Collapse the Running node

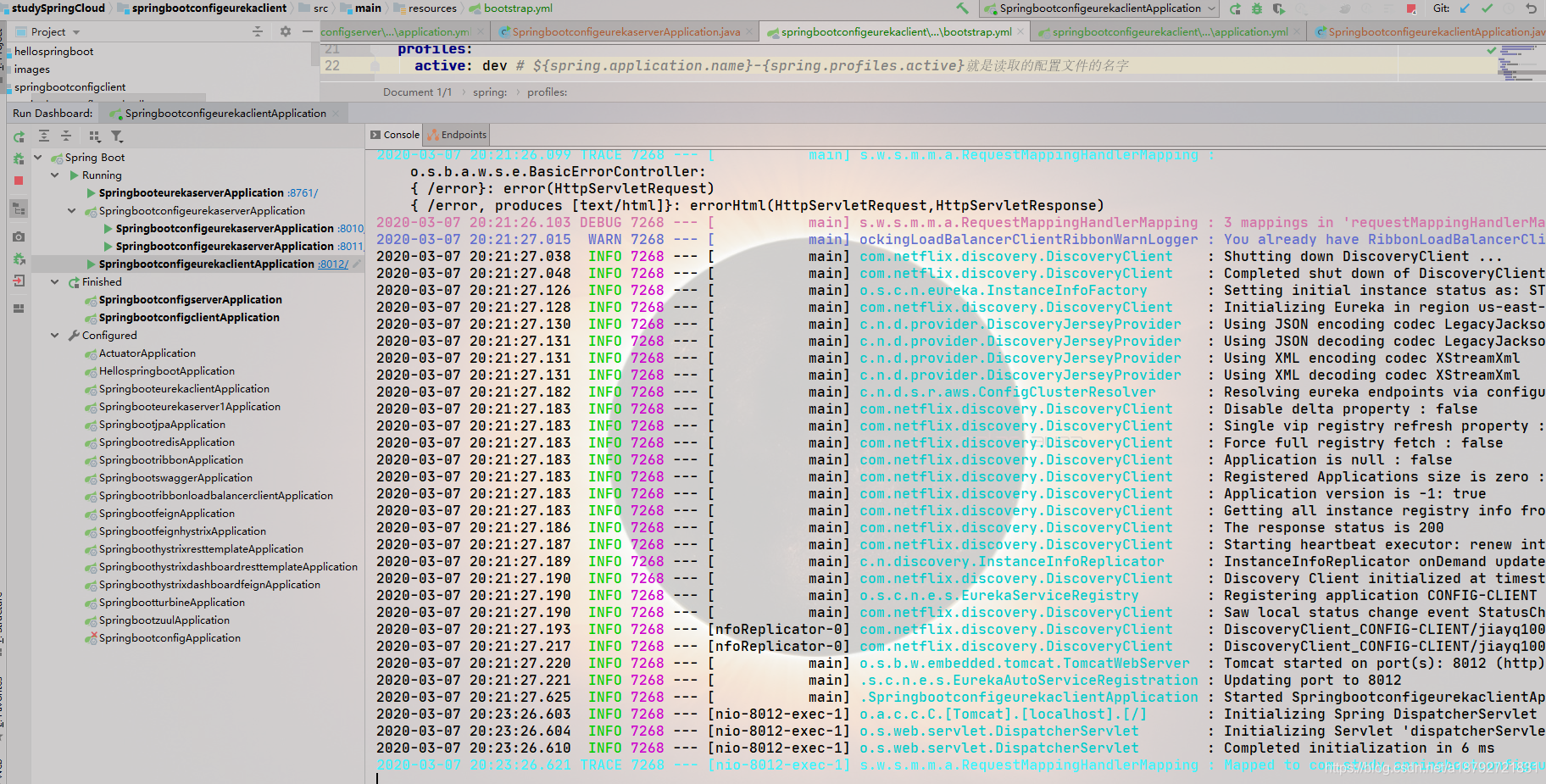[x=54, y=175]
